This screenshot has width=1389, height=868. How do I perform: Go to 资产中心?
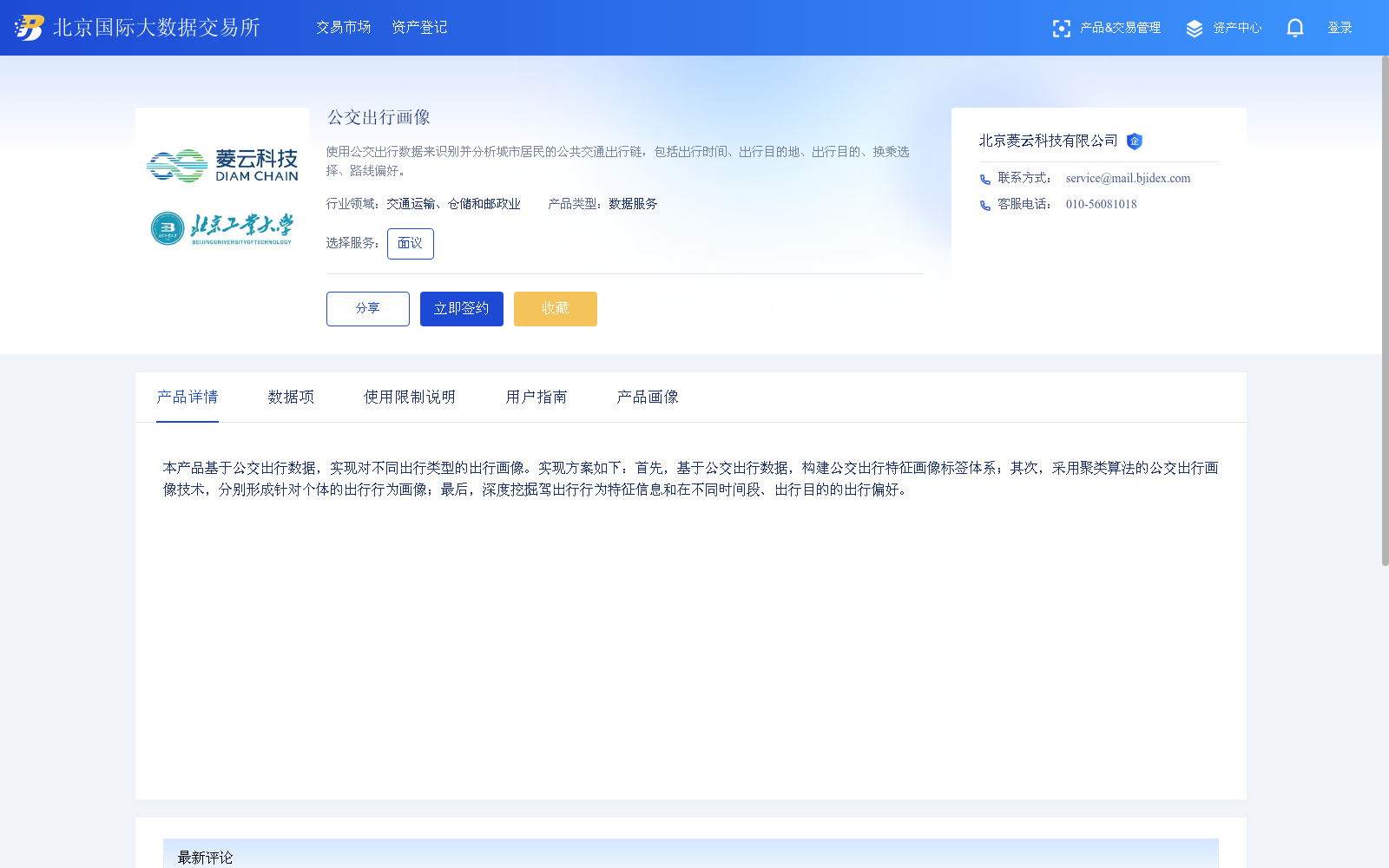1237,28
